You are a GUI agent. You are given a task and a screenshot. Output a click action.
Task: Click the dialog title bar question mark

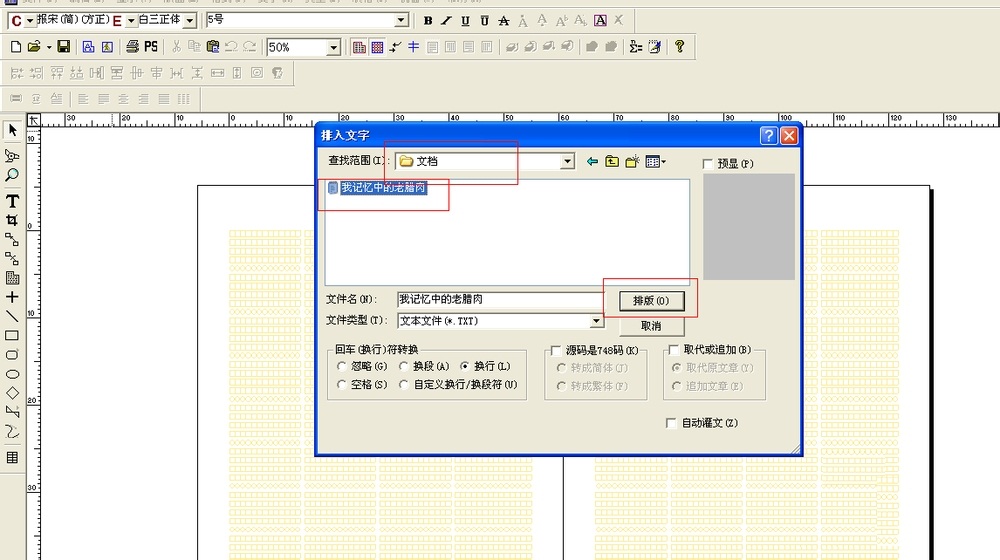(x=768, y=135)
